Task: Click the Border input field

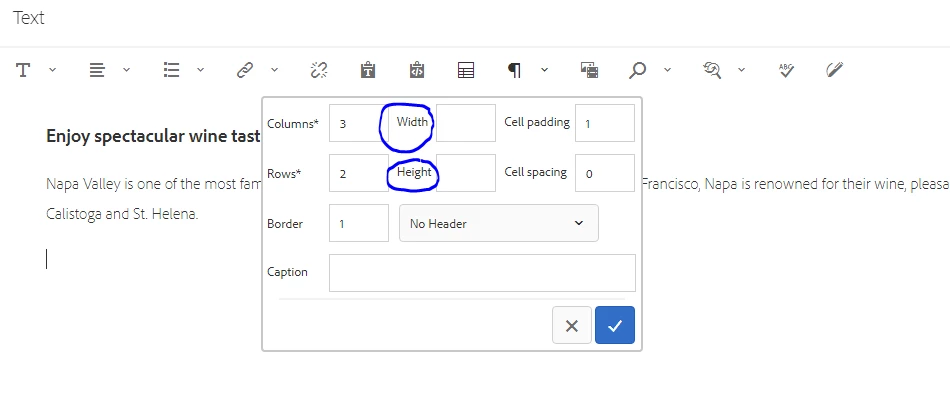Action: [359, 223]
